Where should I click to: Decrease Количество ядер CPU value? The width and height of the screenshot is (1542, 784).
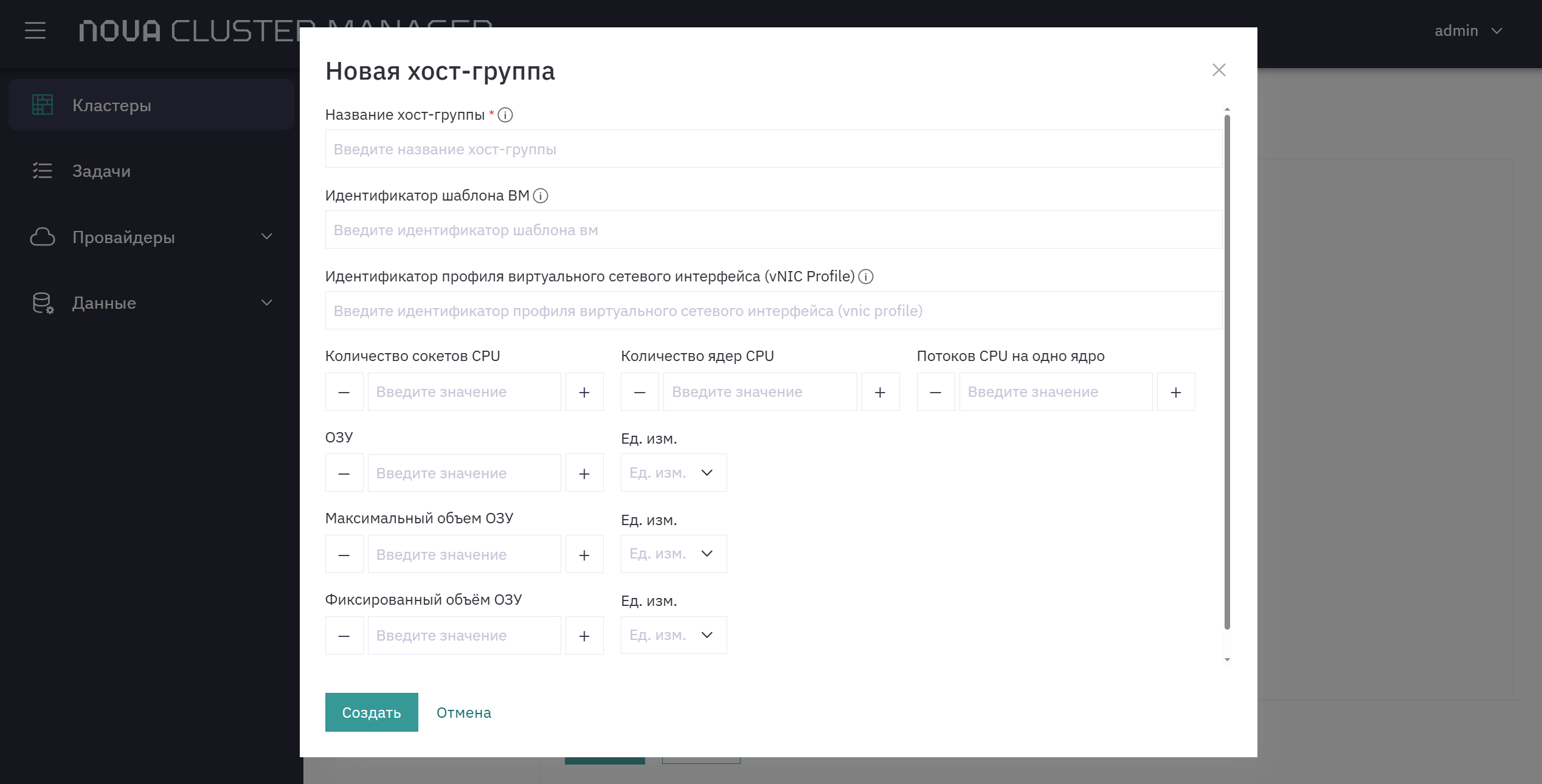coord(640,392)
